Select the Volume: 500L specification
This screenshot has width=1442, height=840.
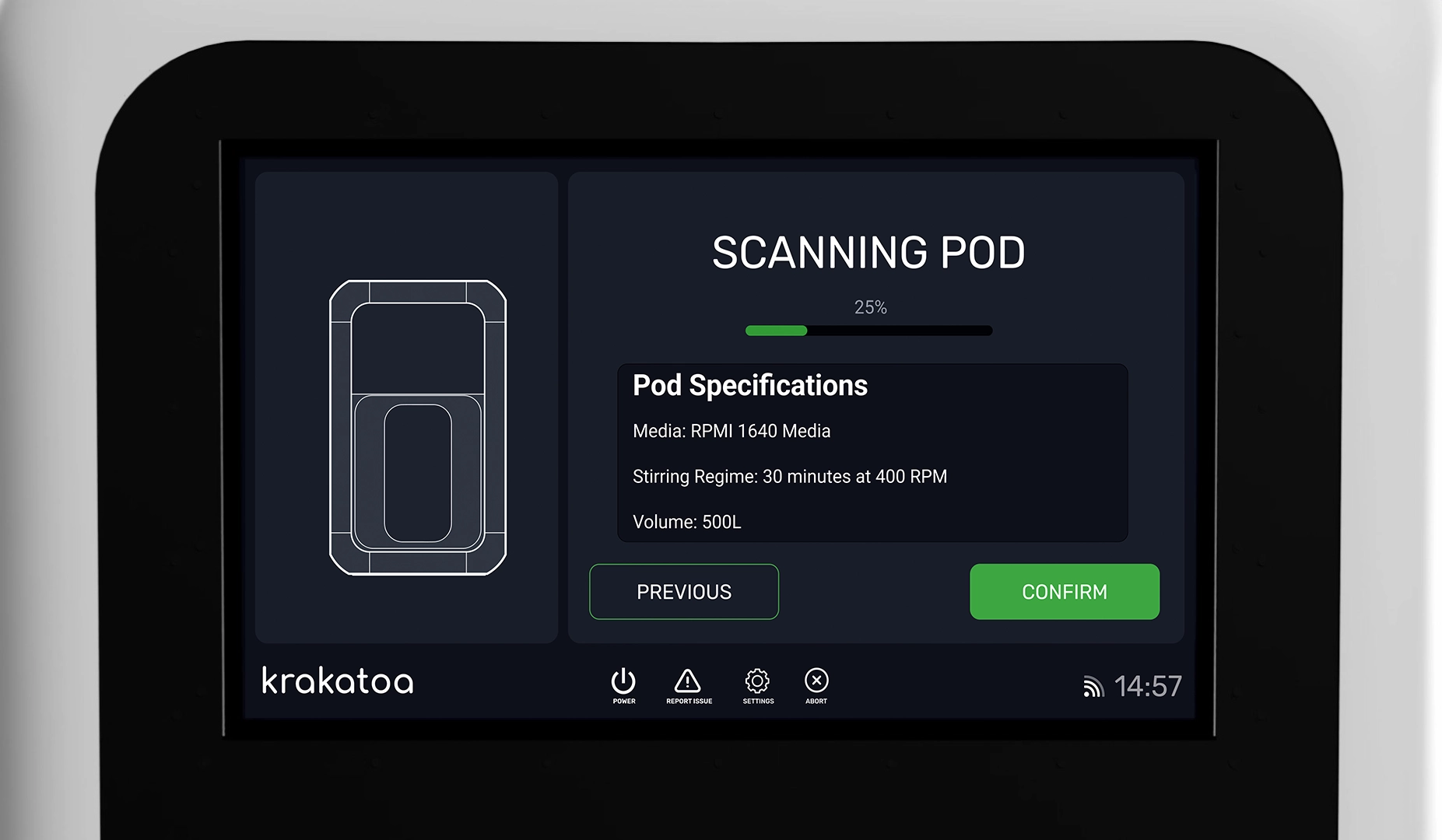pyautogui.click(x=686, y=522)
